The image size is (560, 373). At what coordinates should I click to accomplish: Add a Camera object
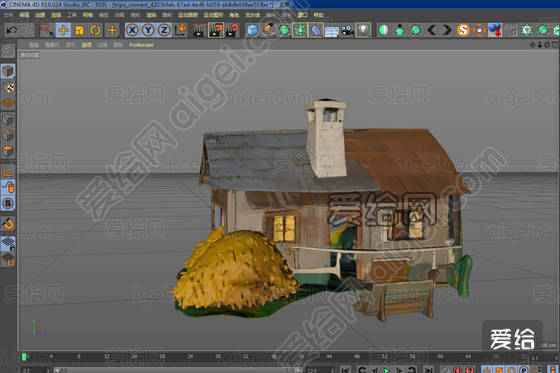pos(348,31)
